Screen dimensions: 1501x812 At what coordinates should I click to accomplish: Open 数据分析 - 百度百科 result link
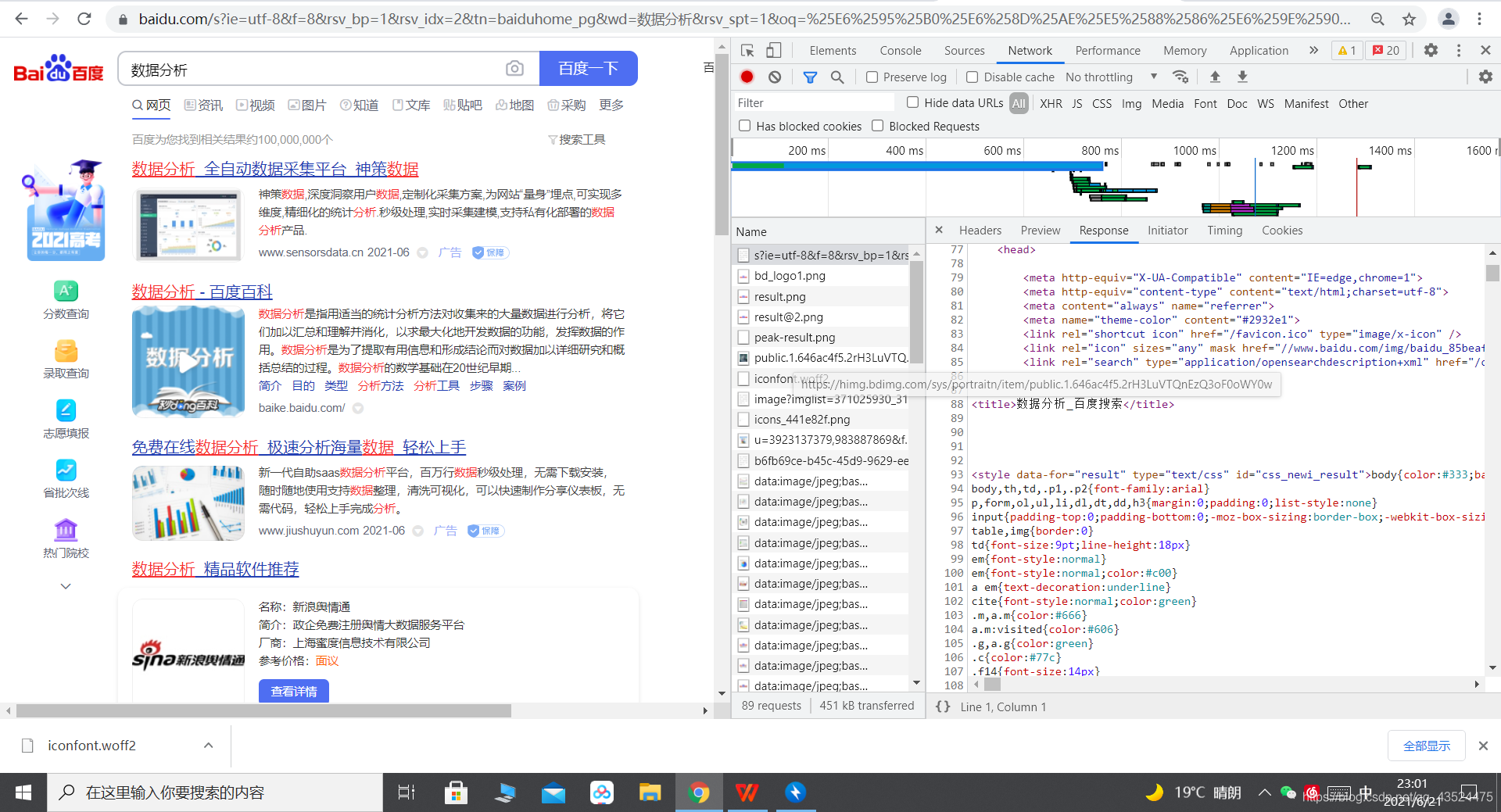pos(202,292)
